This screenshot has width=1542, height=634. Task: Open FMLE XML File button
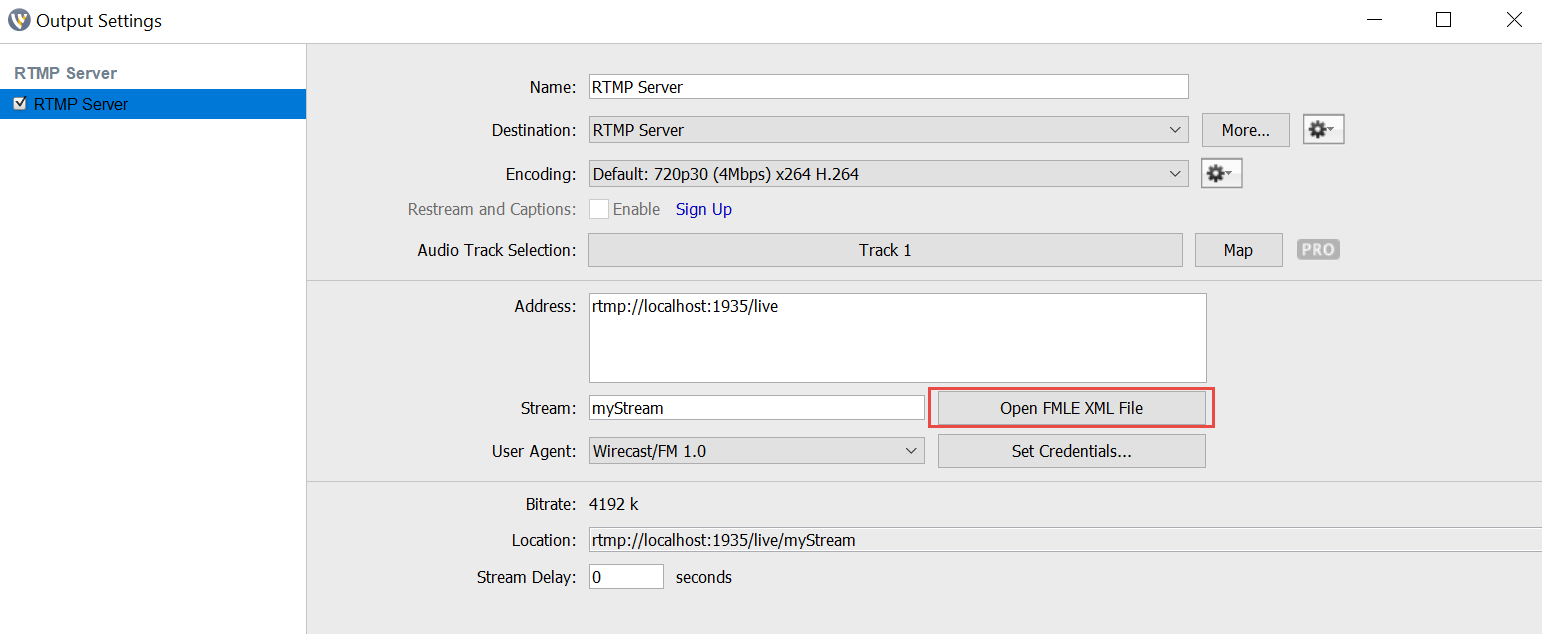click(1071, 408)
